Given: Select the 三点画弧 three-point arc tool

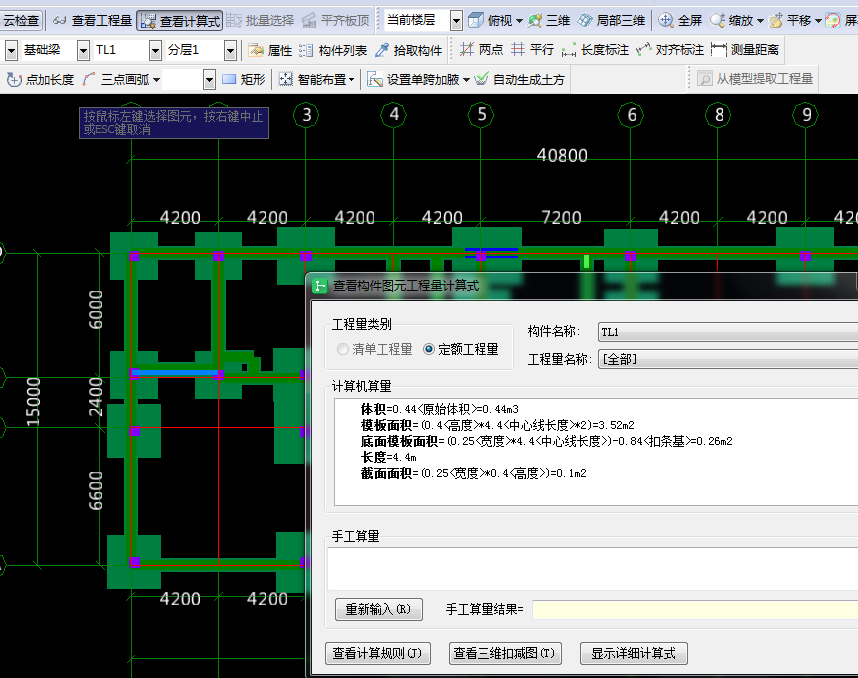Looking at the screenshot, I should click(x=116, y=80).
